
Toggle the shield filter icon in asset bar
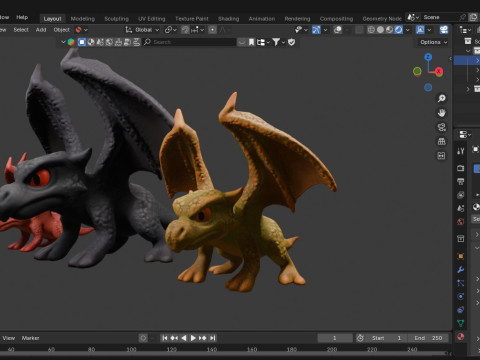tap(291, 42)
